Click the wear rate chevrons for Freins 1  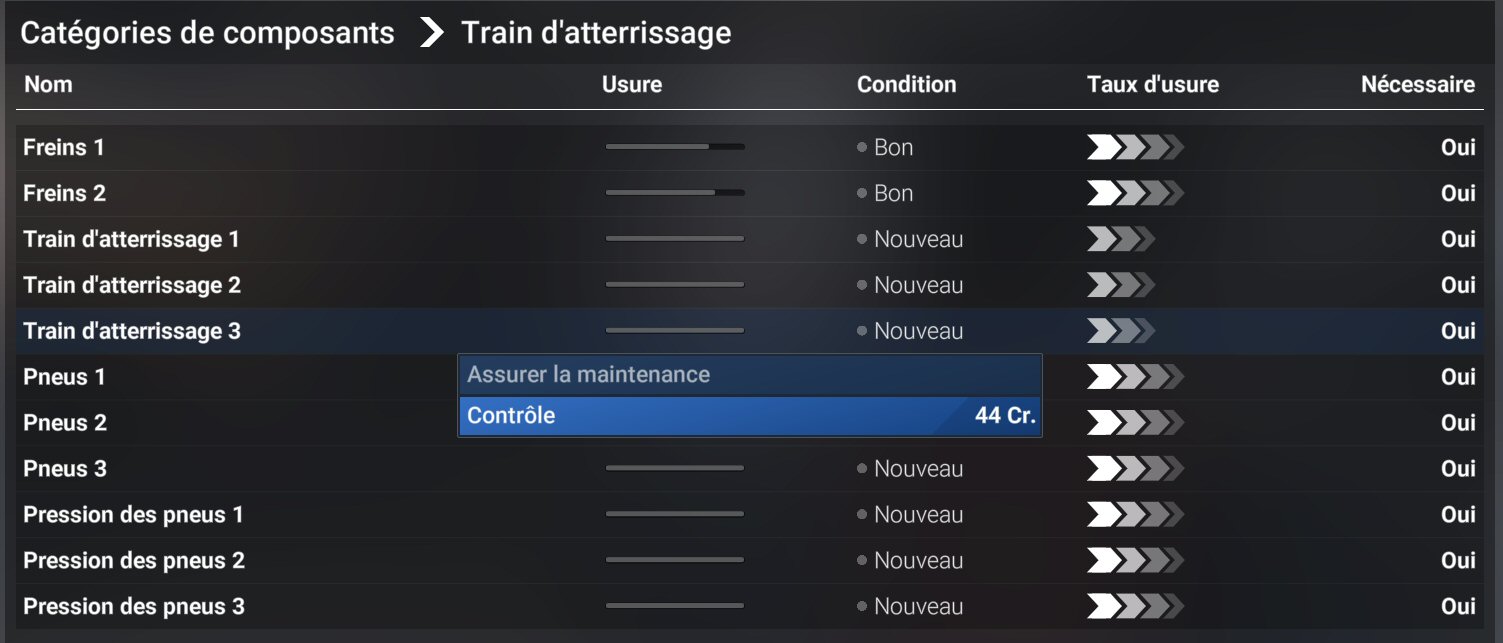[x=1134, y=148]
